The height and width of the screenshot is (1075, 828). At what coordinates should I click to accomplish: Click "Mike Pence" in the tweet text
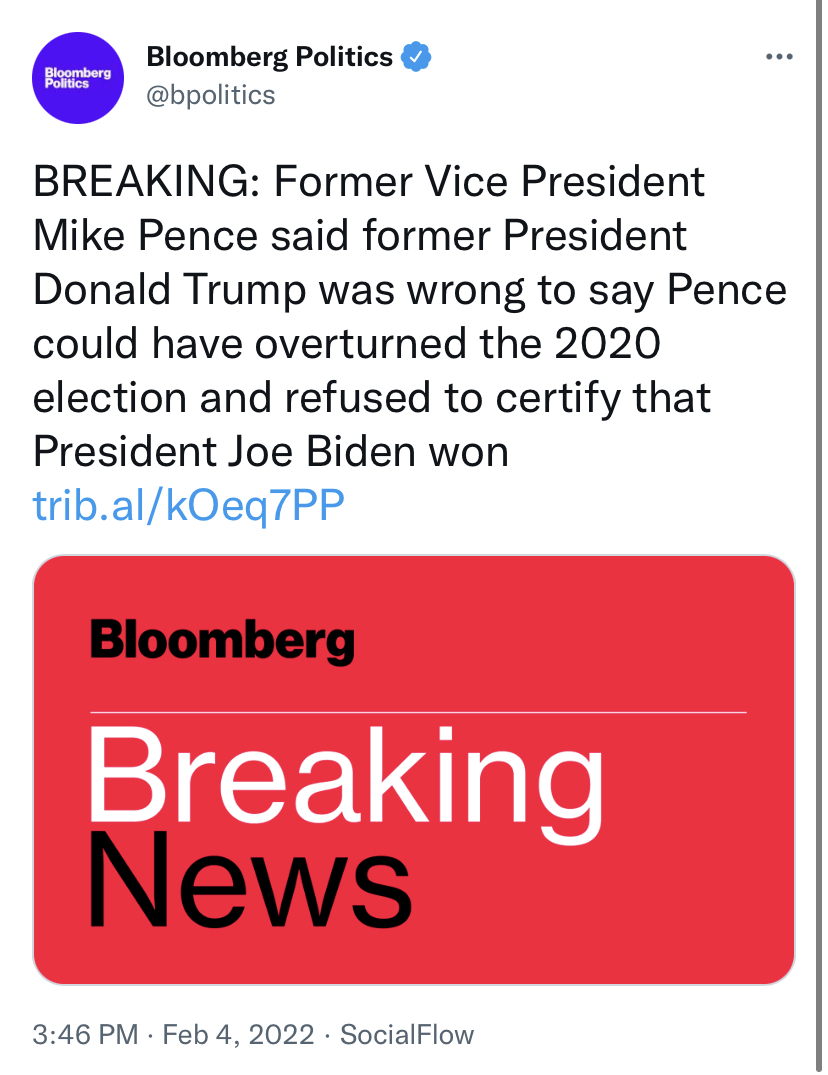point(145,236)
